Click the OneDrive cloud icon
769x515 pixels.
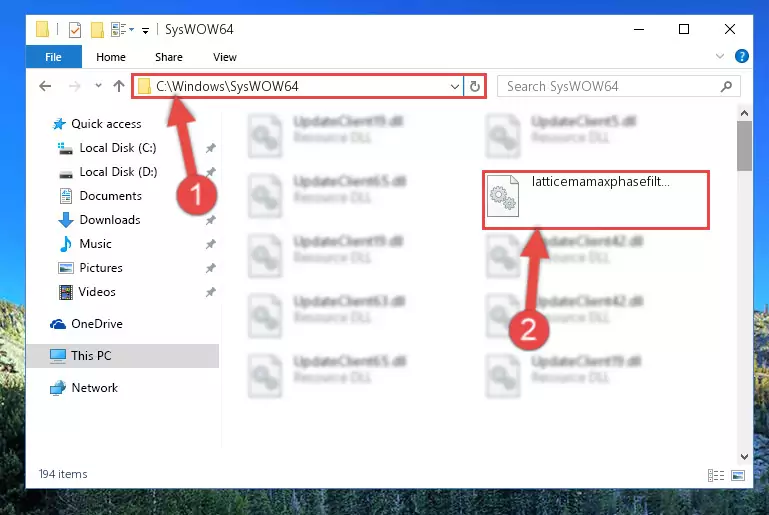58,324
